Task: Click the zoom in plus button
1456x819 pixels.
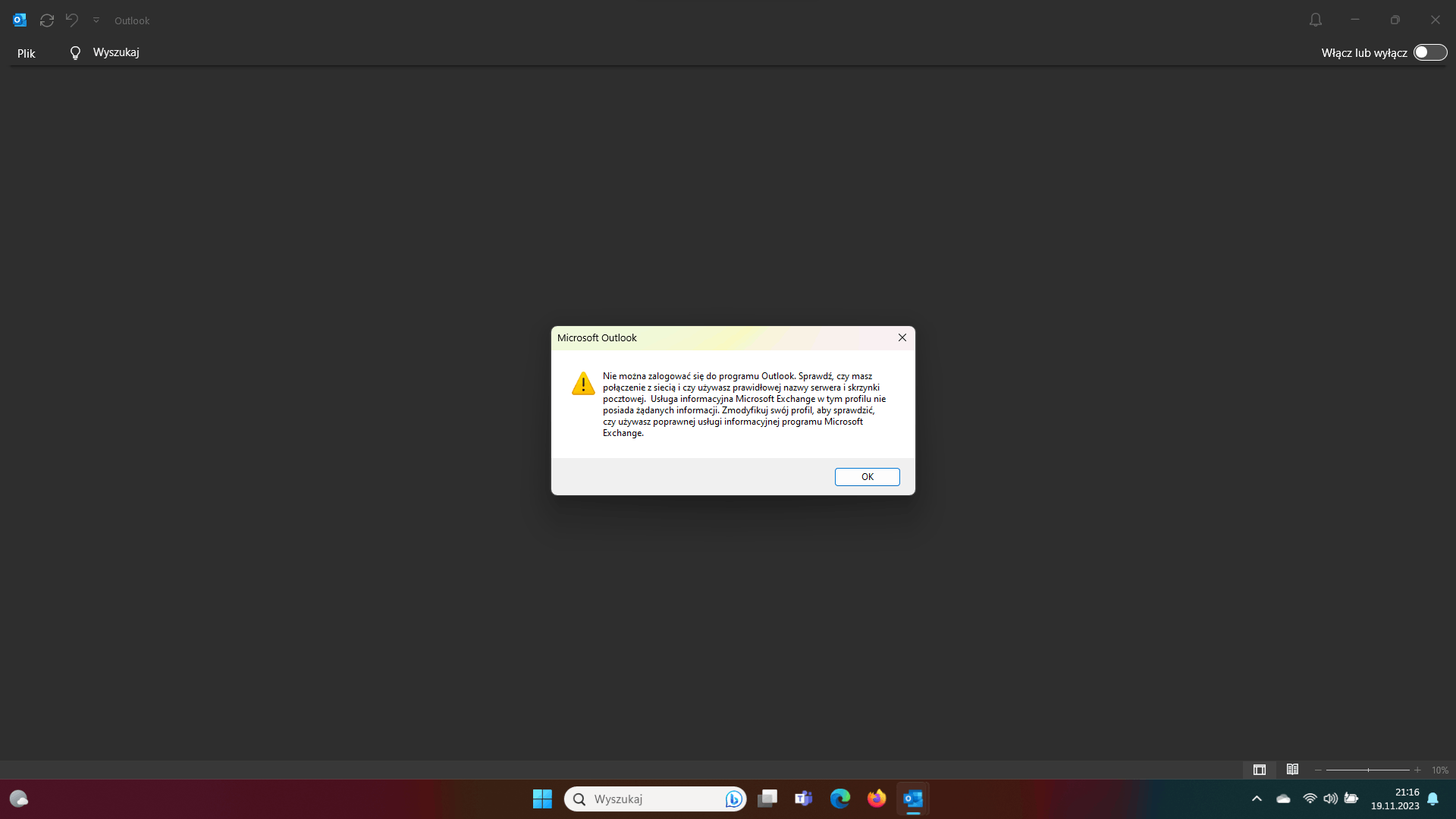Action: pos(1417,770)
